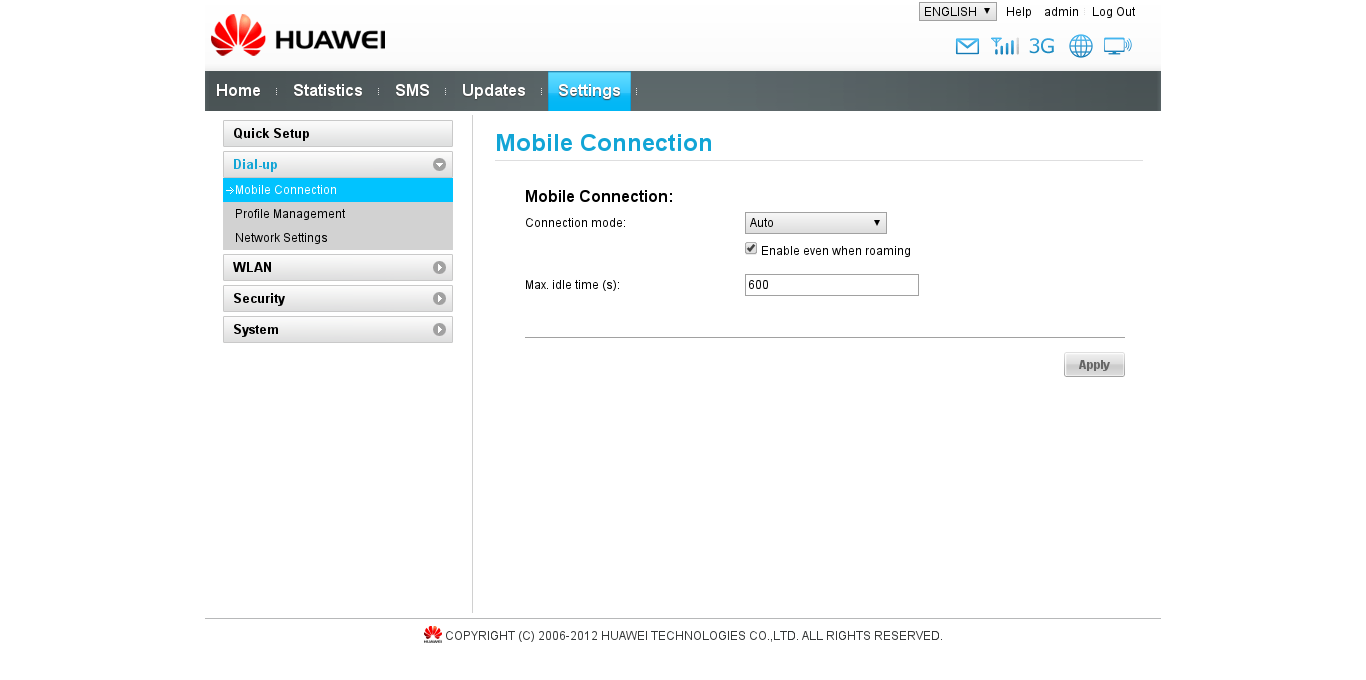Click the WLAN monitor status icon
The height and width of the screenshot is (680, 1366).
[1118, 46]
